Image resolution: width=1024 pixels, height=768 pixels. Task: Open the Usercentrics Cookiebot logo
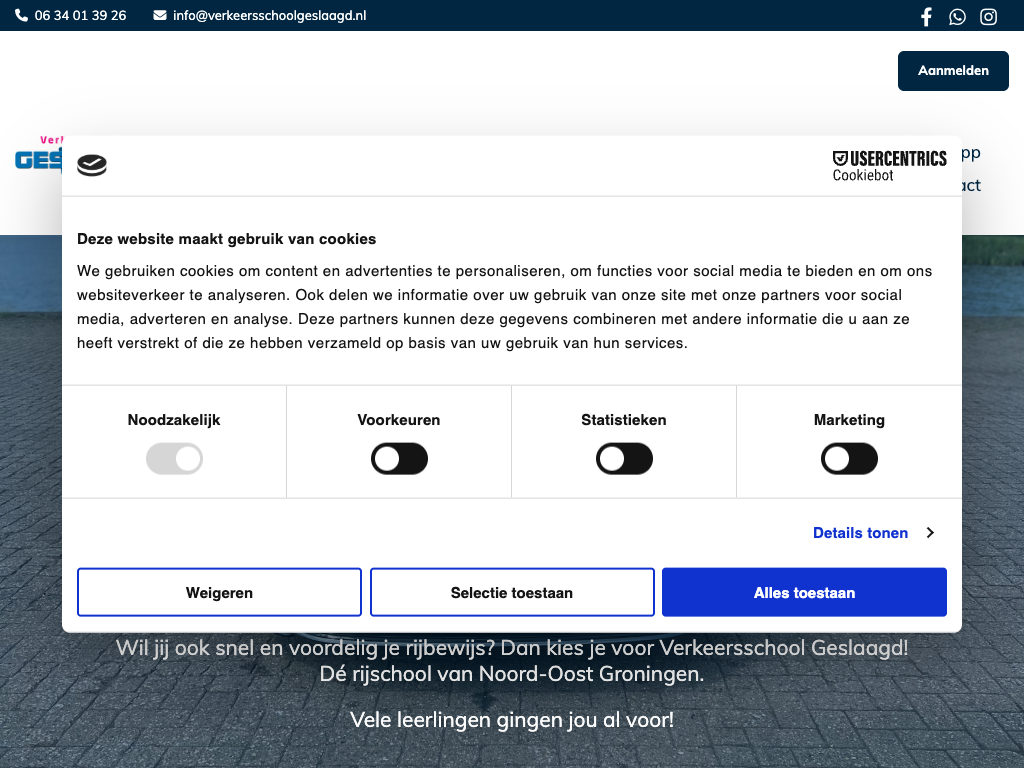tap(889, 166)
